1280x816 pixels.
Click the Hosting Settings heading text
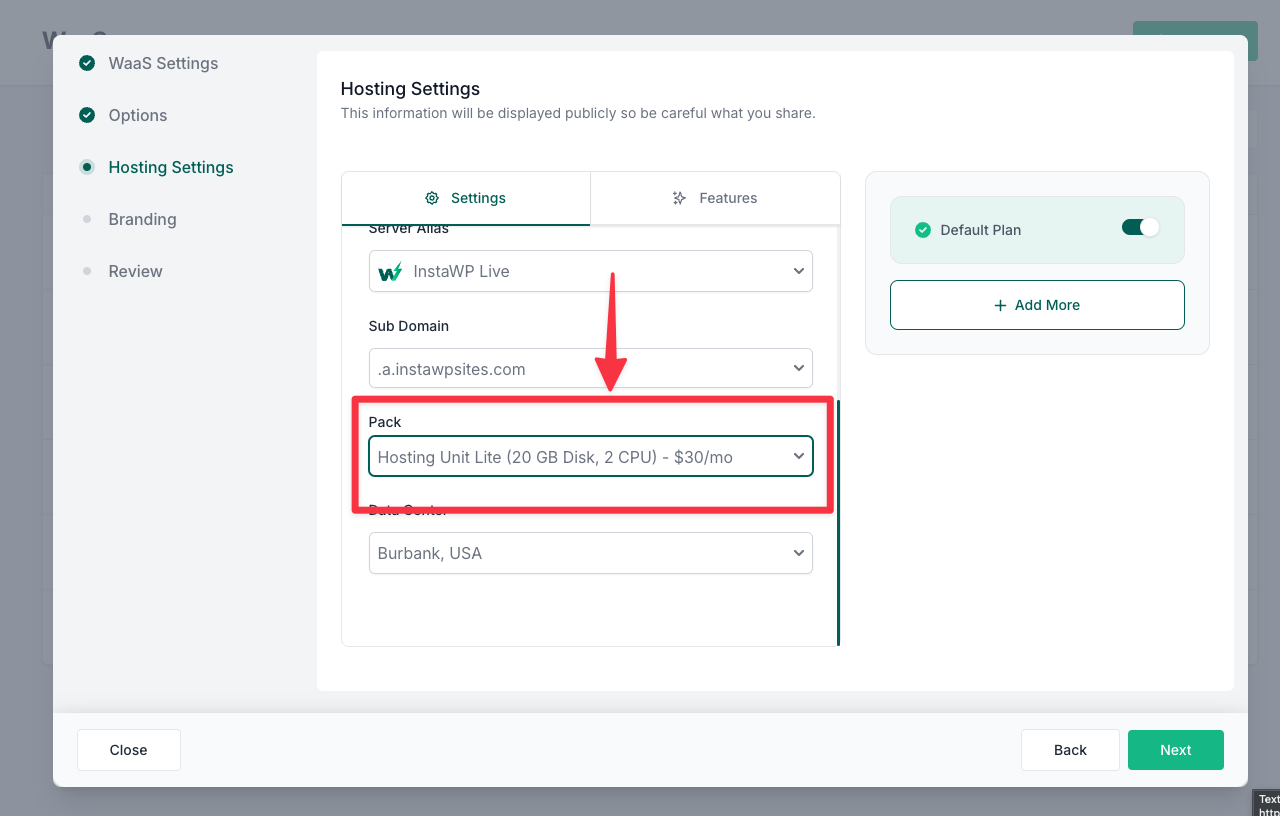(410, 89)
